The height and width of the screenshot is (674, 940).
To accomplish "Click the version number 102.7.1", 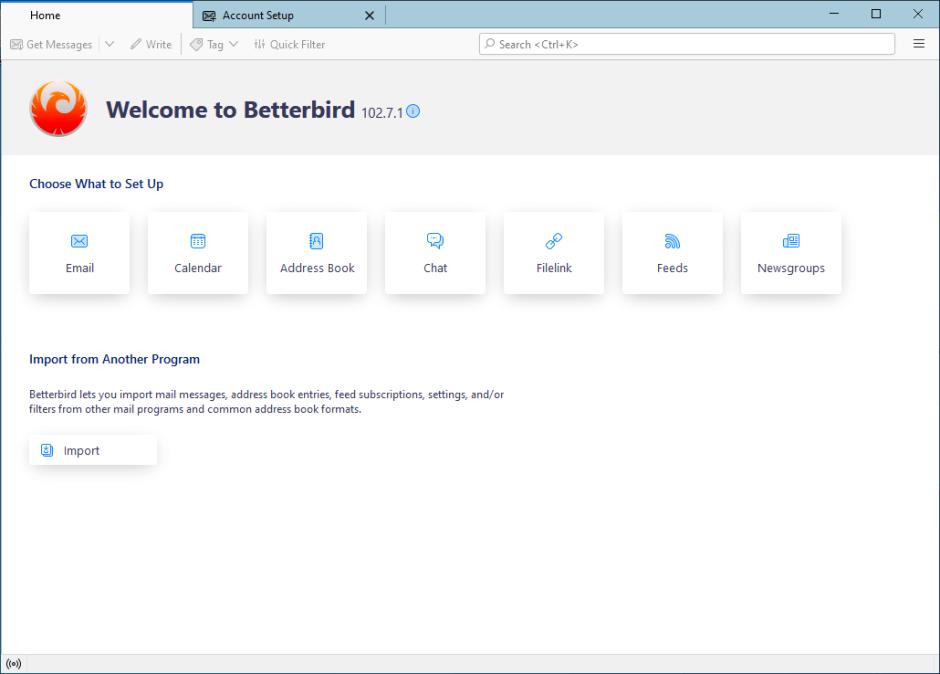I will (x=382, y=113).
